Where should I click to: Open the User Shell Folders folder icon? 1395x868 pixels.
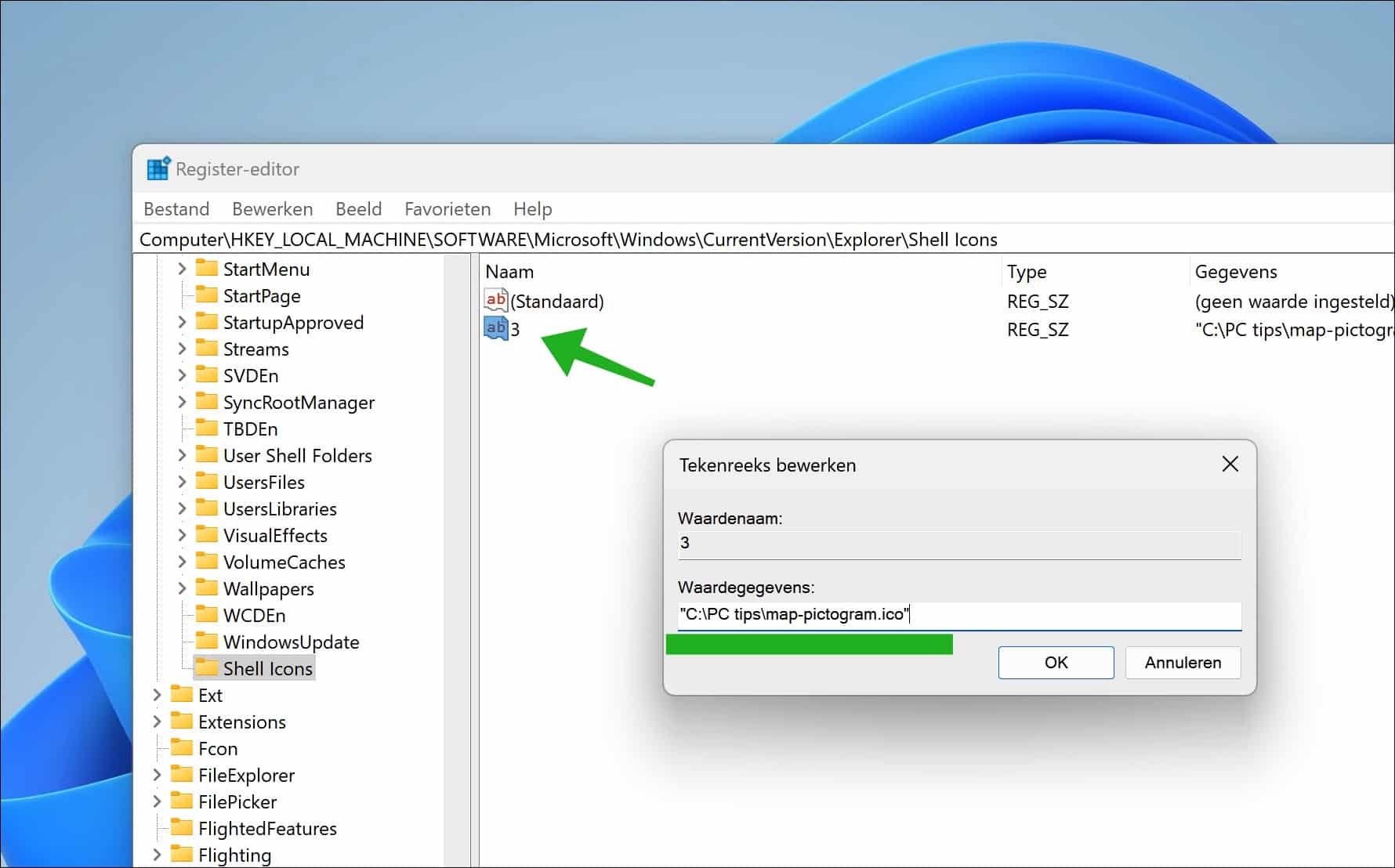tap(207, 455)
